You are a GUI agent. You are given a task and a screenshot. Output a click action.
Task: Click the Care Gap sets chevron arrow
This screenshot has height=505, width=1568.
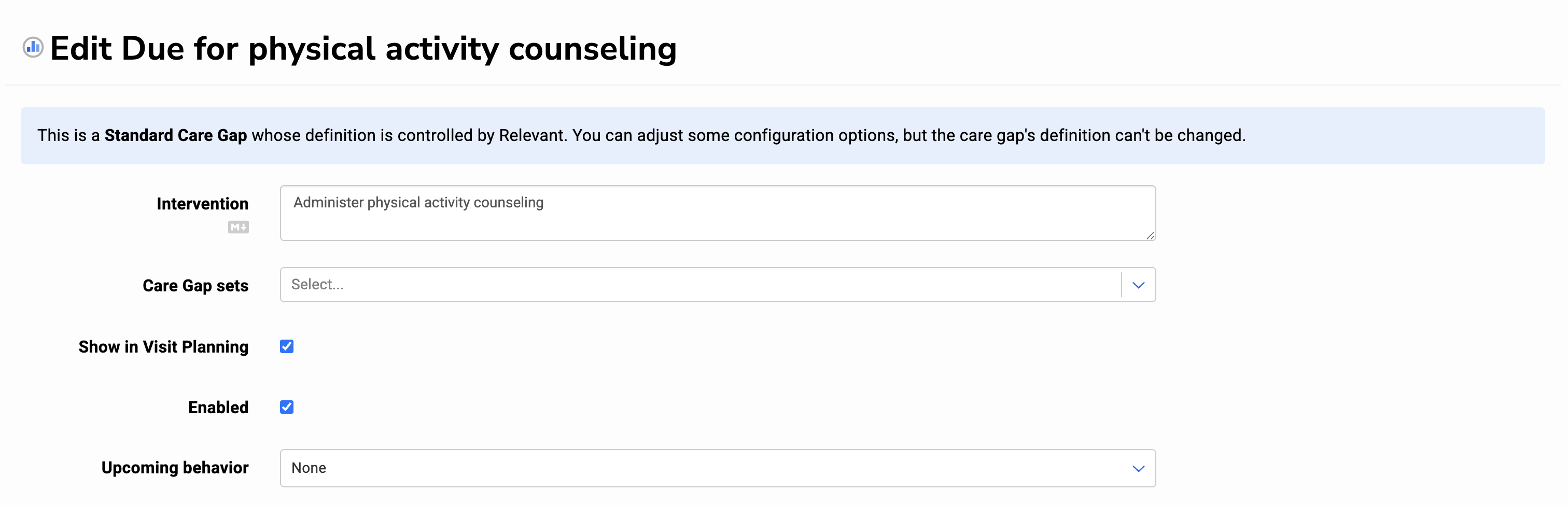[1138, 285]
